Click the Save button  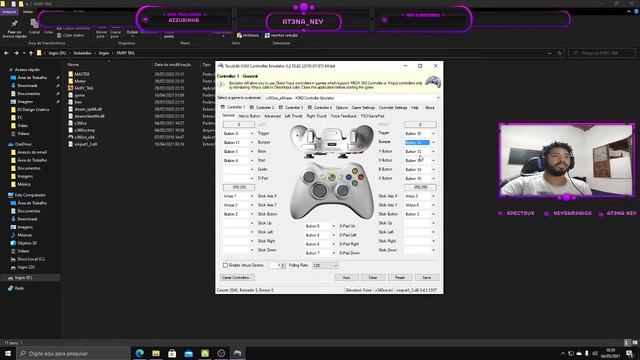click(x=427, y=278)
